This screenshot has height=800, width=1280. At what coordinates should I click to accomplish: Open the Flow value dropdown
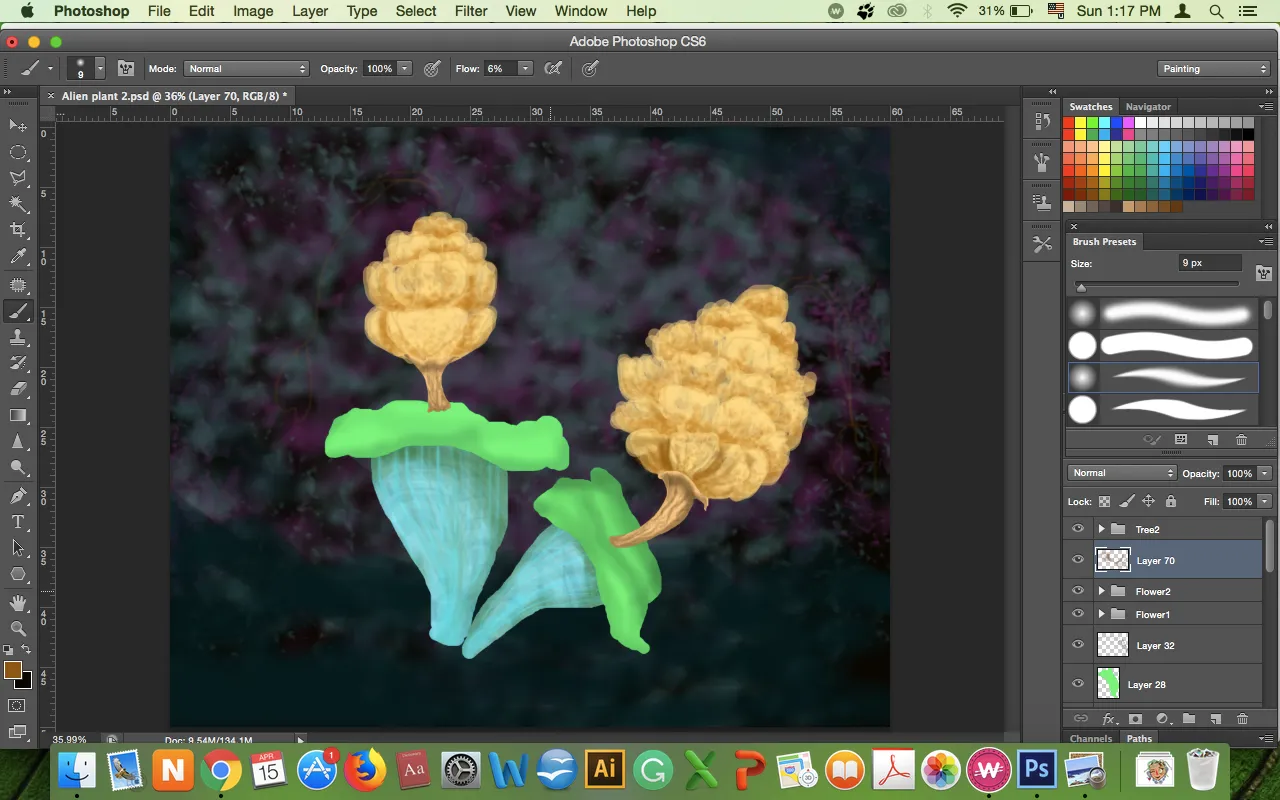coord(525,69)
